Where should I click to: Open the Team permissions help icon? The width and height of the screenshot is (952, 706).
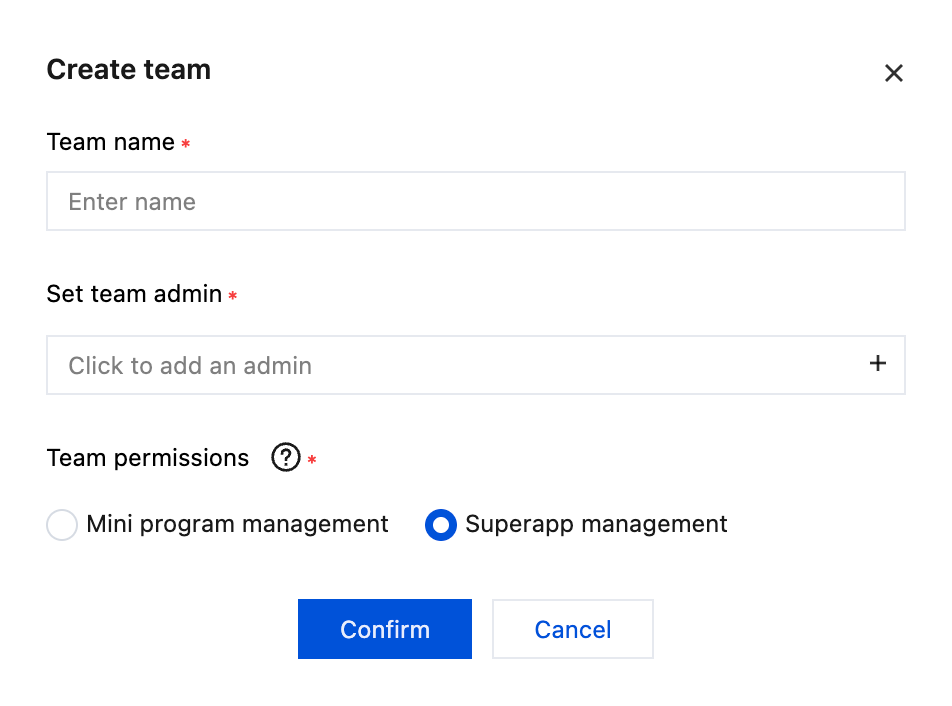pos(286,458)
